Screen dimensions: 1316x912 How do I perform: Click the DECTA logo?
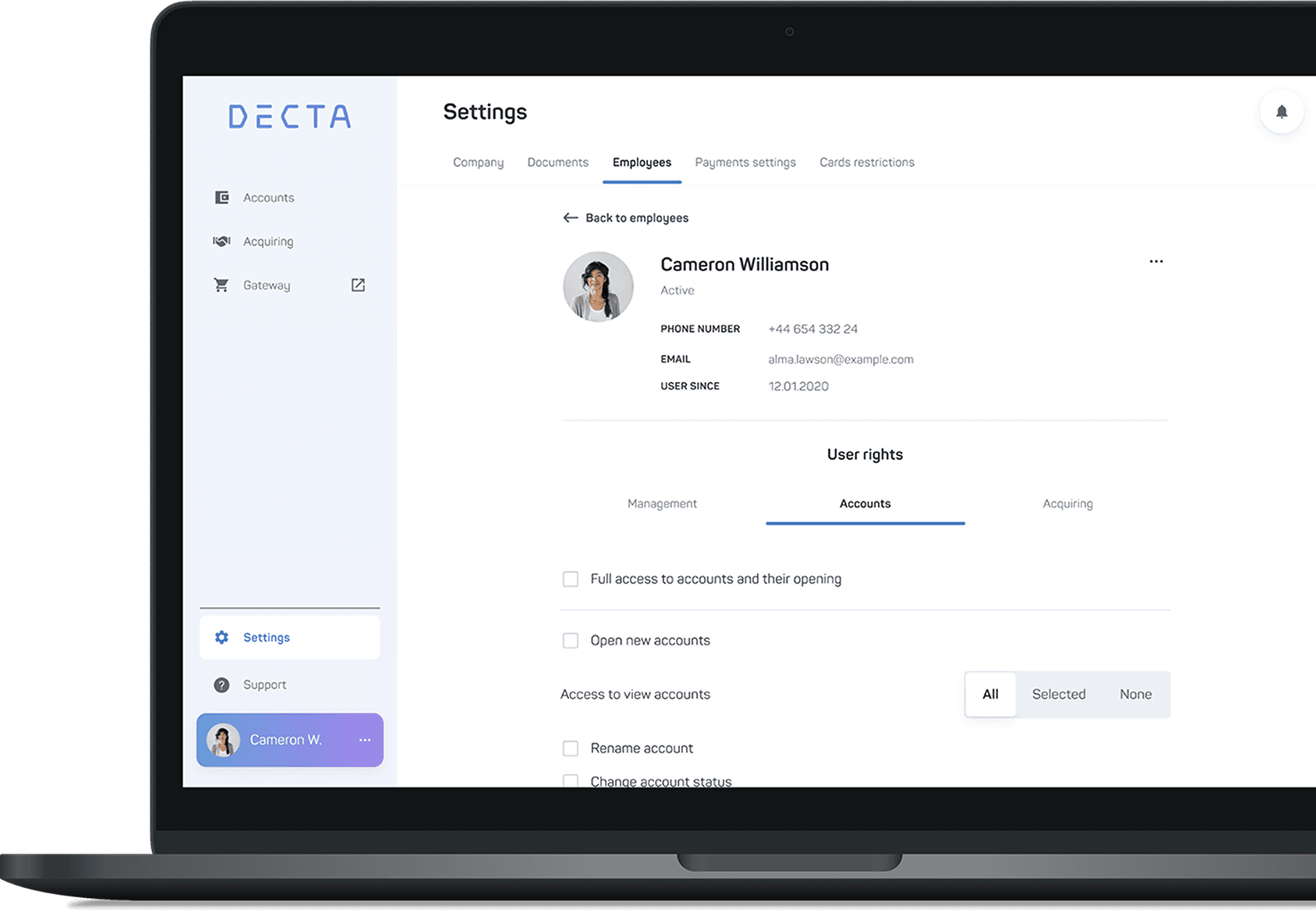tap(289, 116)
